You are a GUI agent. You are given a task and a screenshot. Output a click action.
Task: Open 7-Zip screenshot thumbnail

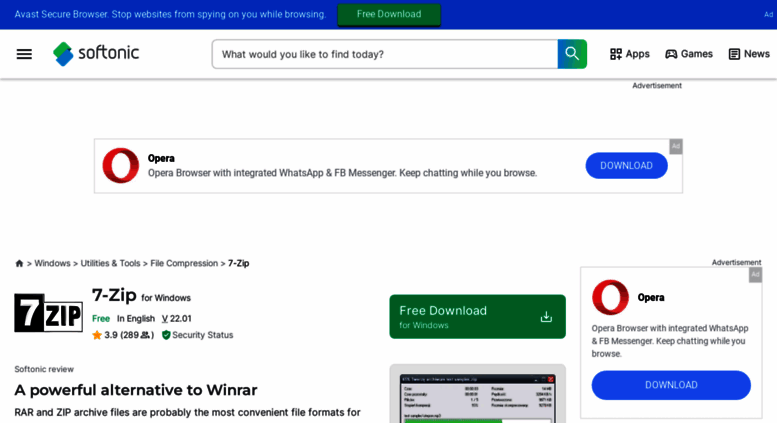(x=477, y=394)
